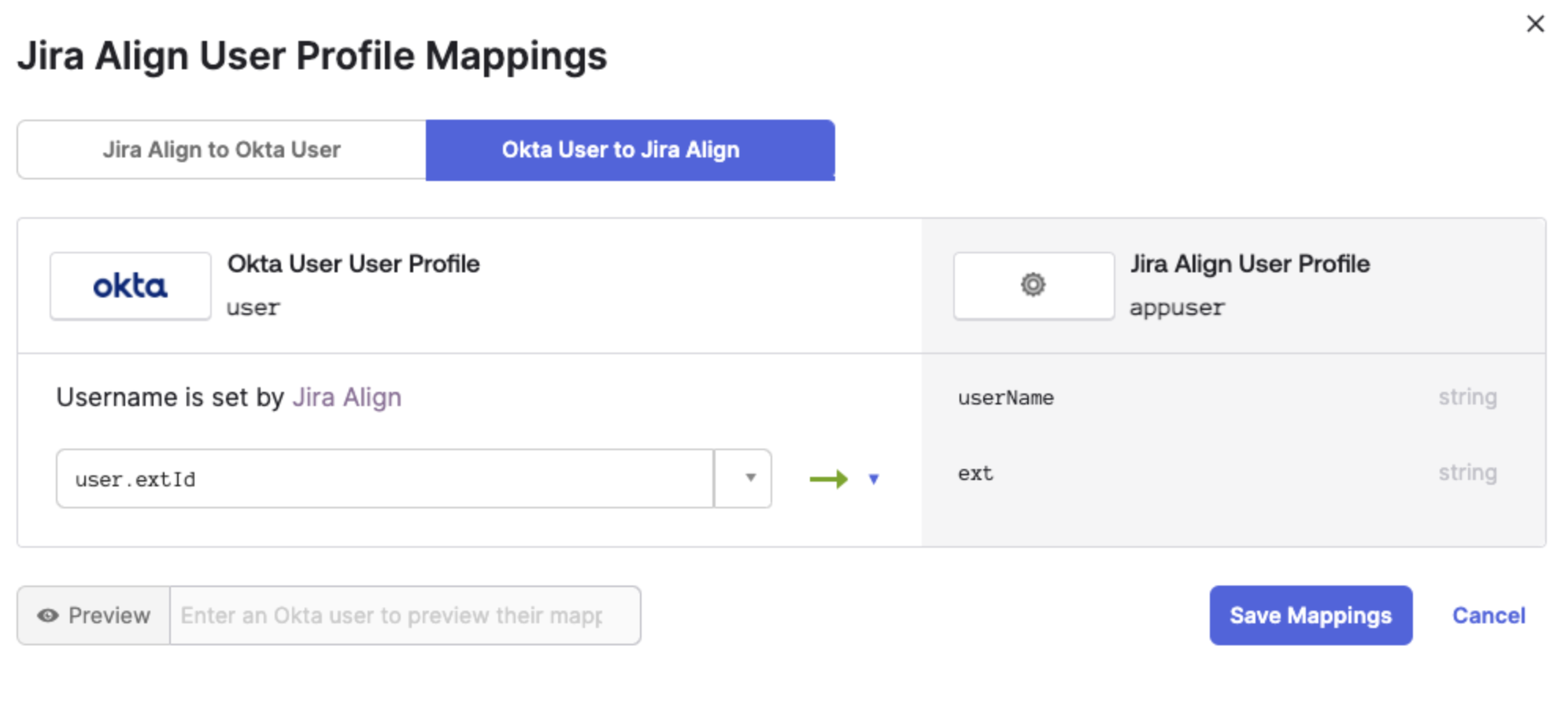Select the userName attribute row
Screen dimensions: 1568x713
click(x=1005, y=398)
